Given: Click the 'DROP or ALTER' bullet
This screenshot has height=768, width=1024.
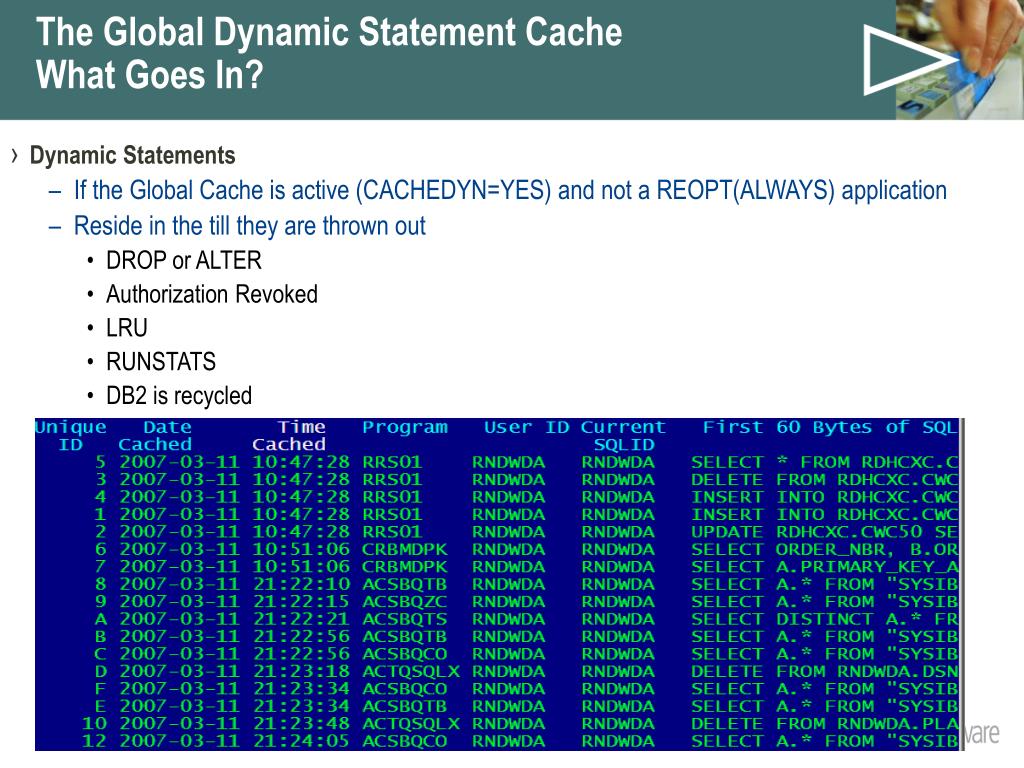Looking at the screenshot, I should [x=184, y=261].
